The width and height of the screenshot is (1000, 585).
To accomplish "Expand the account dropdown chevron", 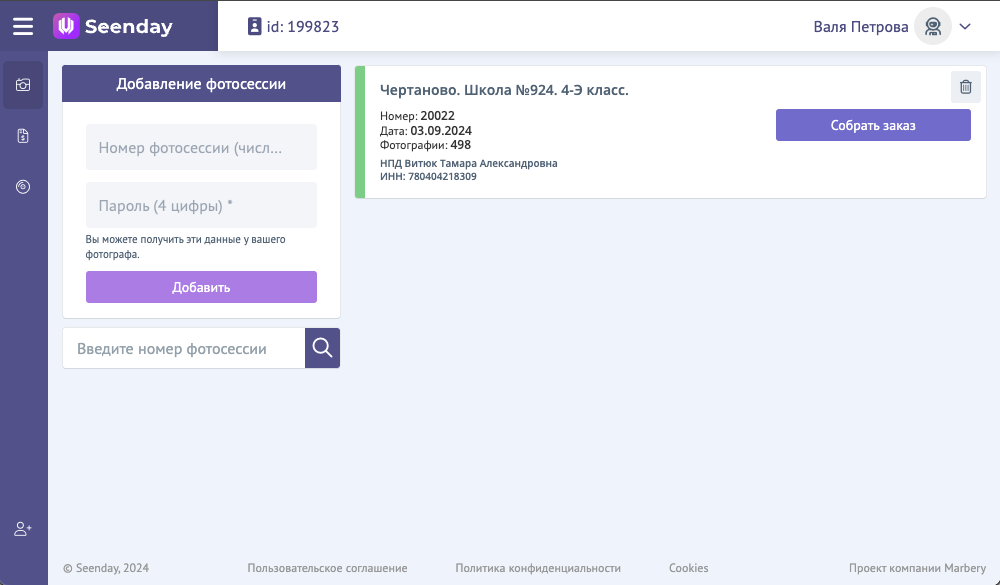I will click(x=963, y=26).
